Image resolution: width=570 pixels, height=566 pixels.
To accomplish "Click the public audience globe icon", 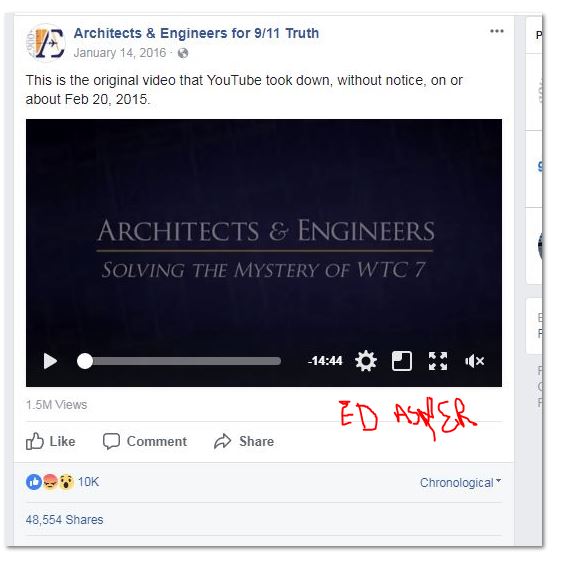I will tap(183, 53).
